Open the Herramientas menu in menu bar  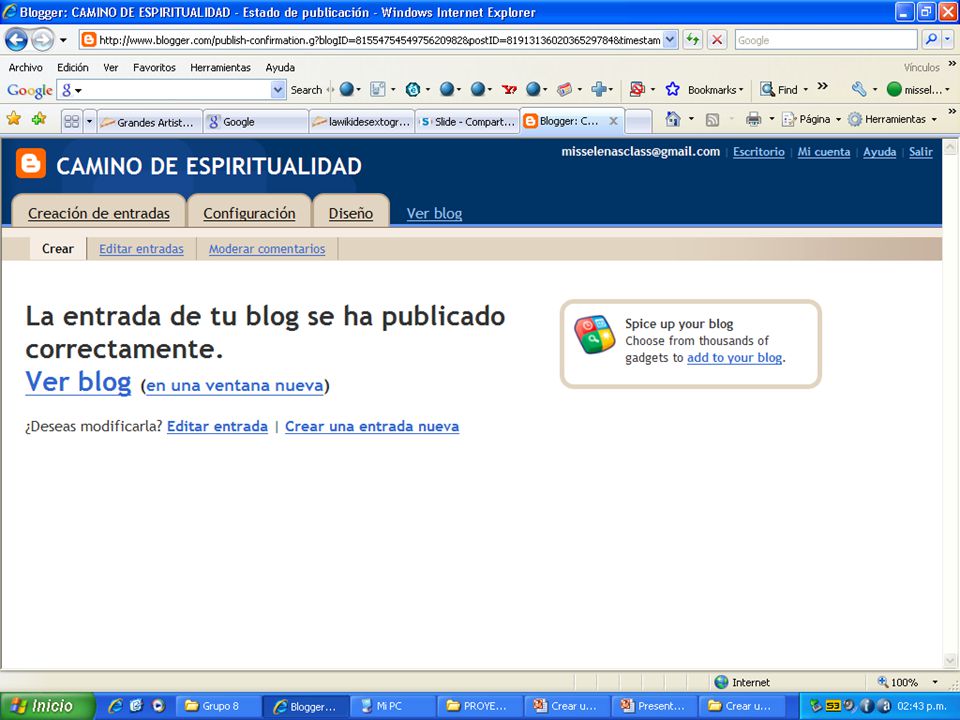click(220, 67)
